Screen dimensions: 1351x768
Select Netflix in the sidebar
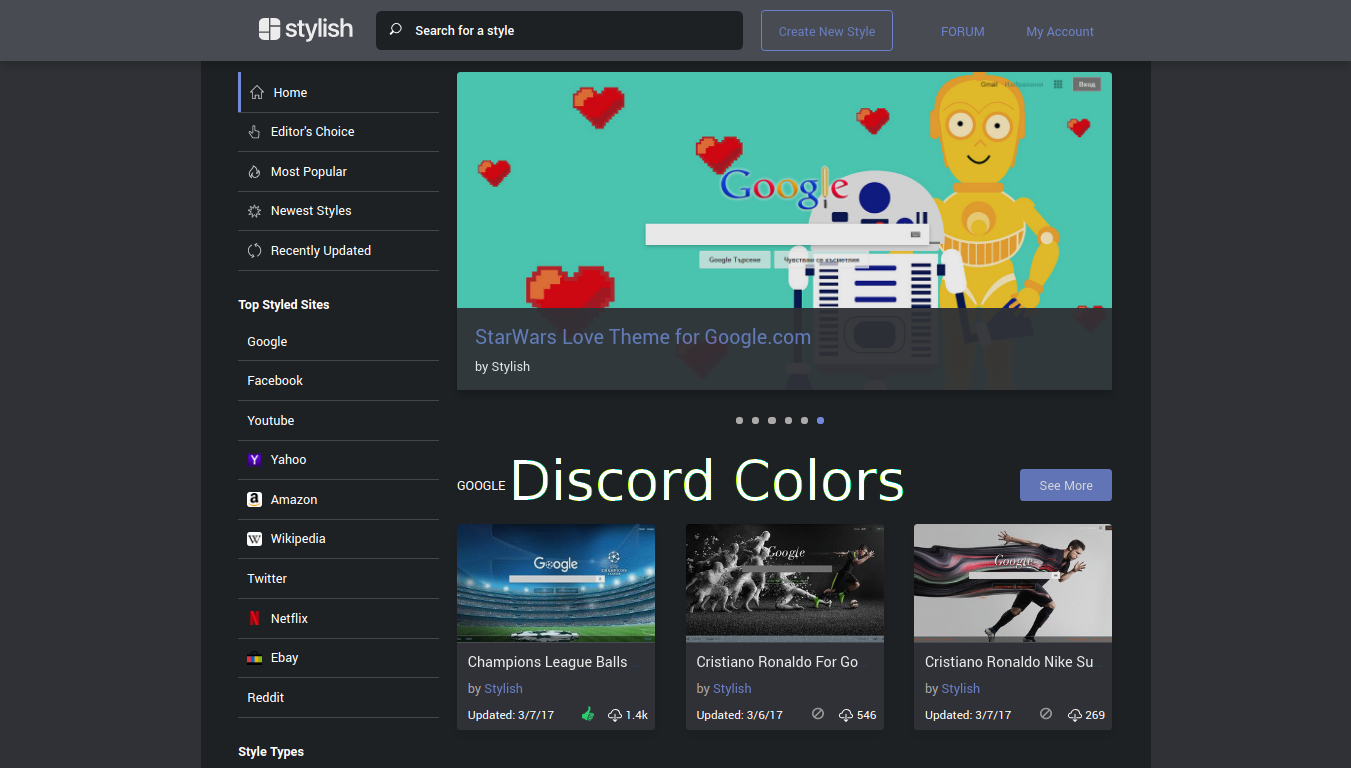[x=338, y=618]
